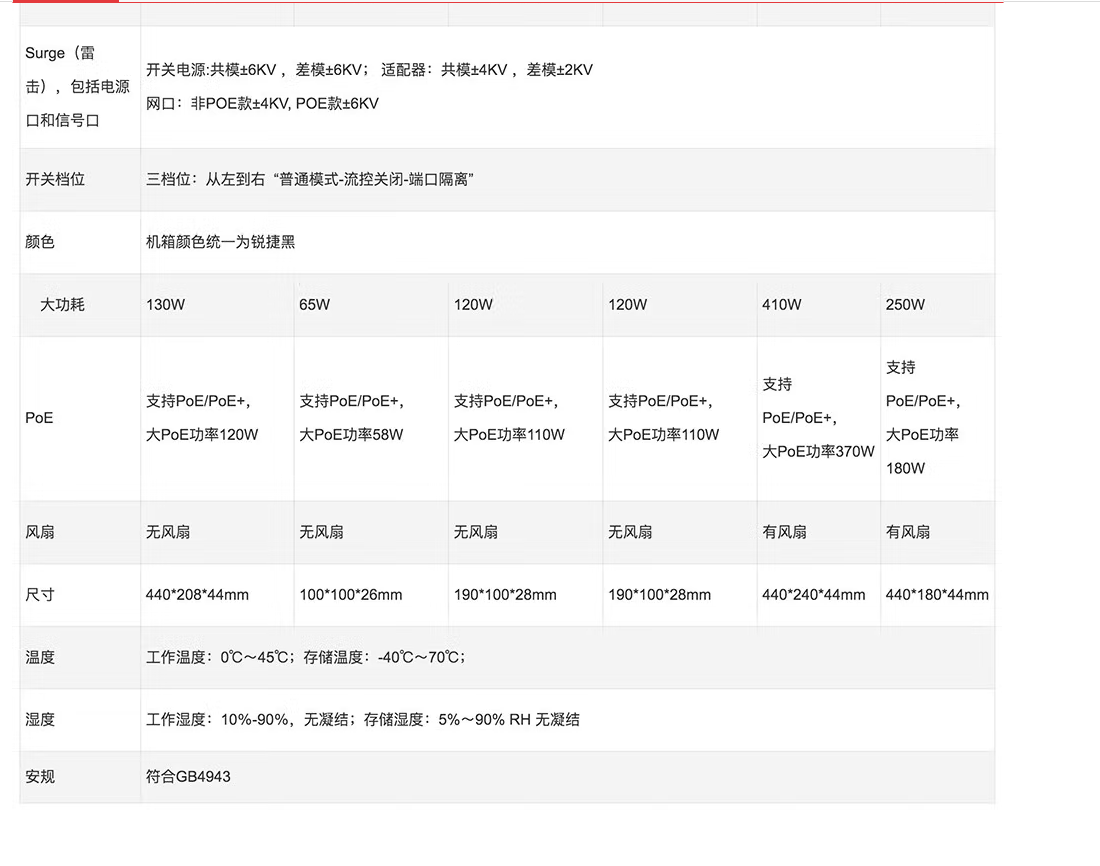Select the 工作温度 temperature range text
The width and height of the screenshot is (1100, 866).
(x=306, y=657)
